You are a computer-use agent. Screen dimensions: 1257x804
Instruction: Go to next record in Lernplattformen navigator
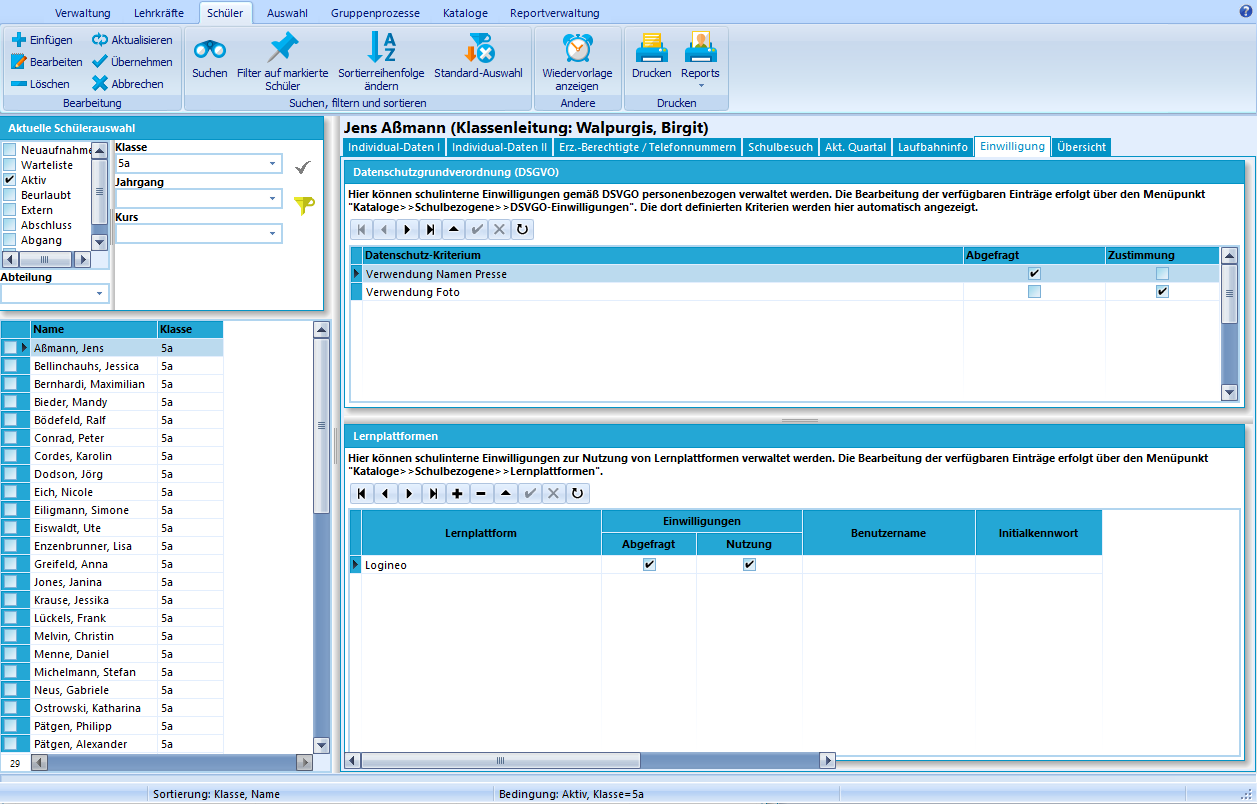409,493
